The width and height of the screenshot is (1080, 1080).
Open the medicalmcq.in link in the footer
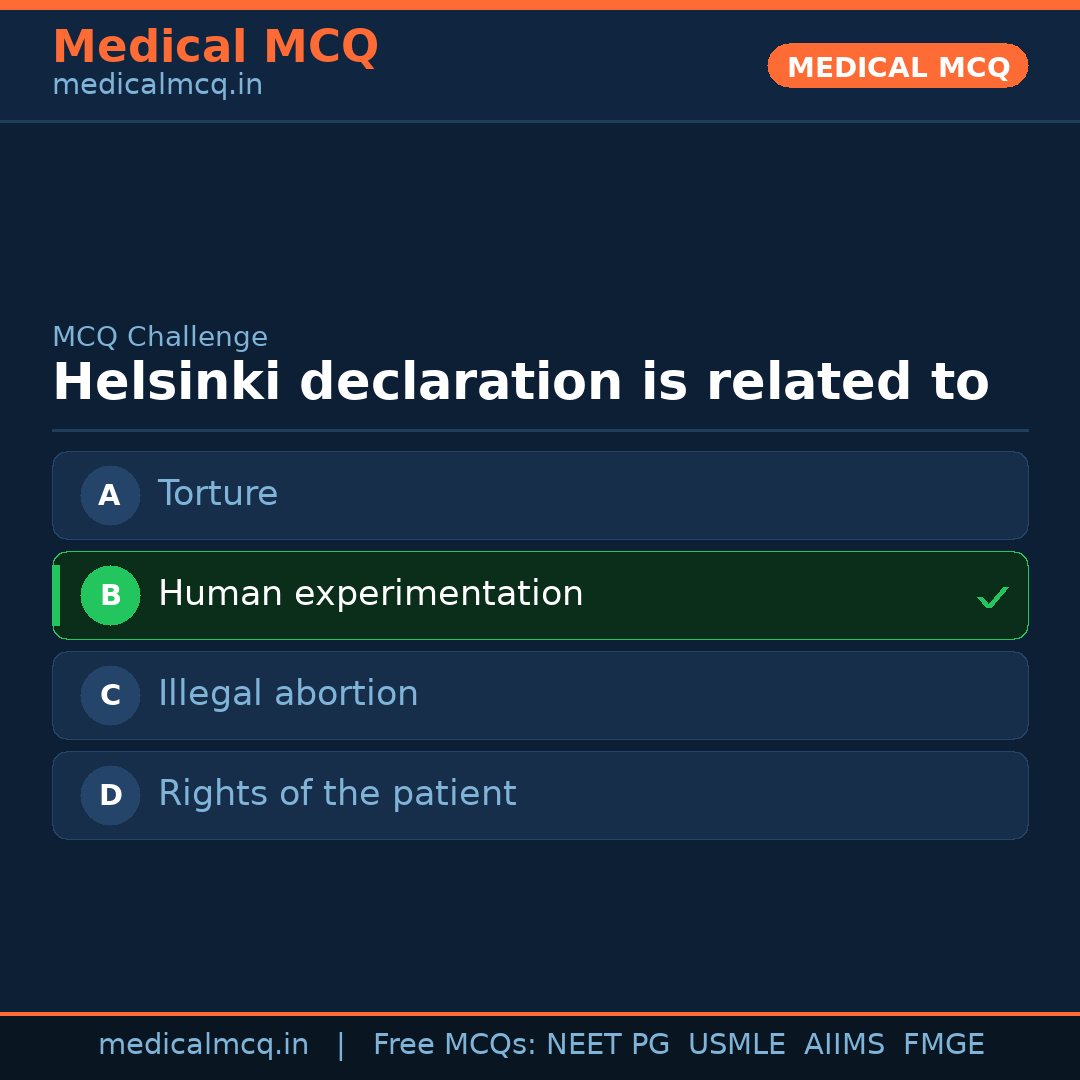[203, 1045]
